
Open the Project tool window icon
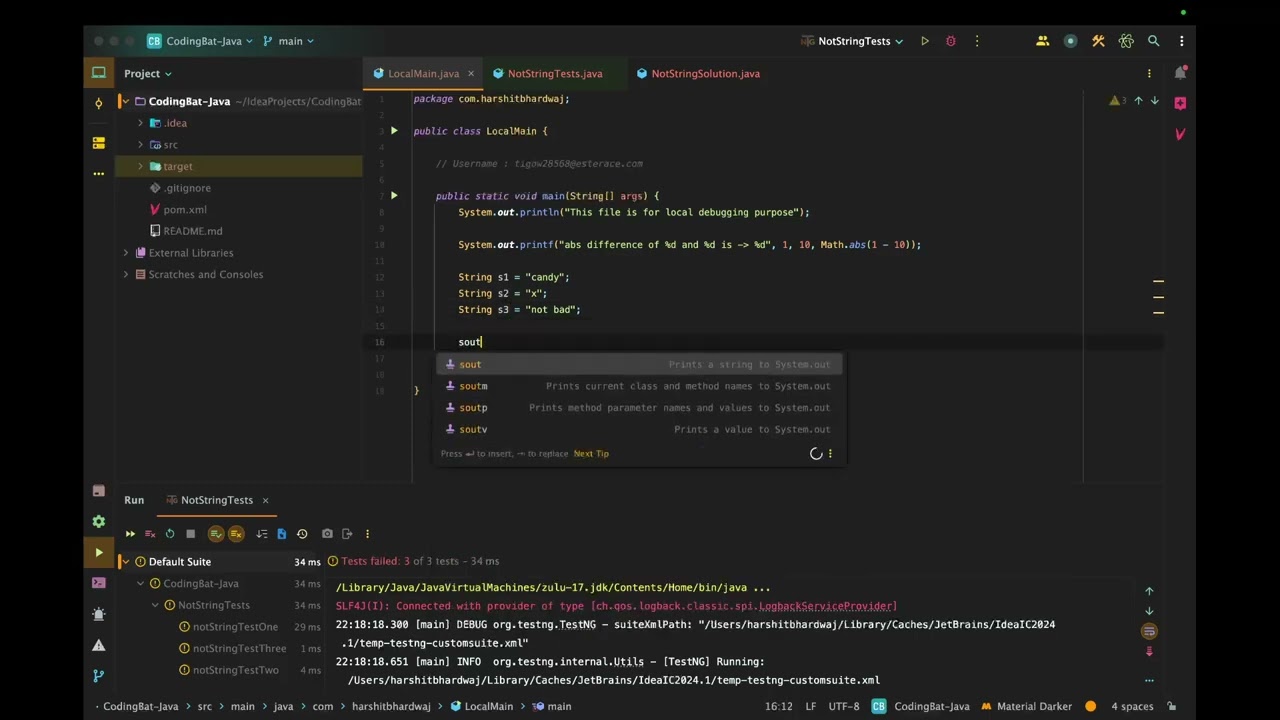pos(99,73)
